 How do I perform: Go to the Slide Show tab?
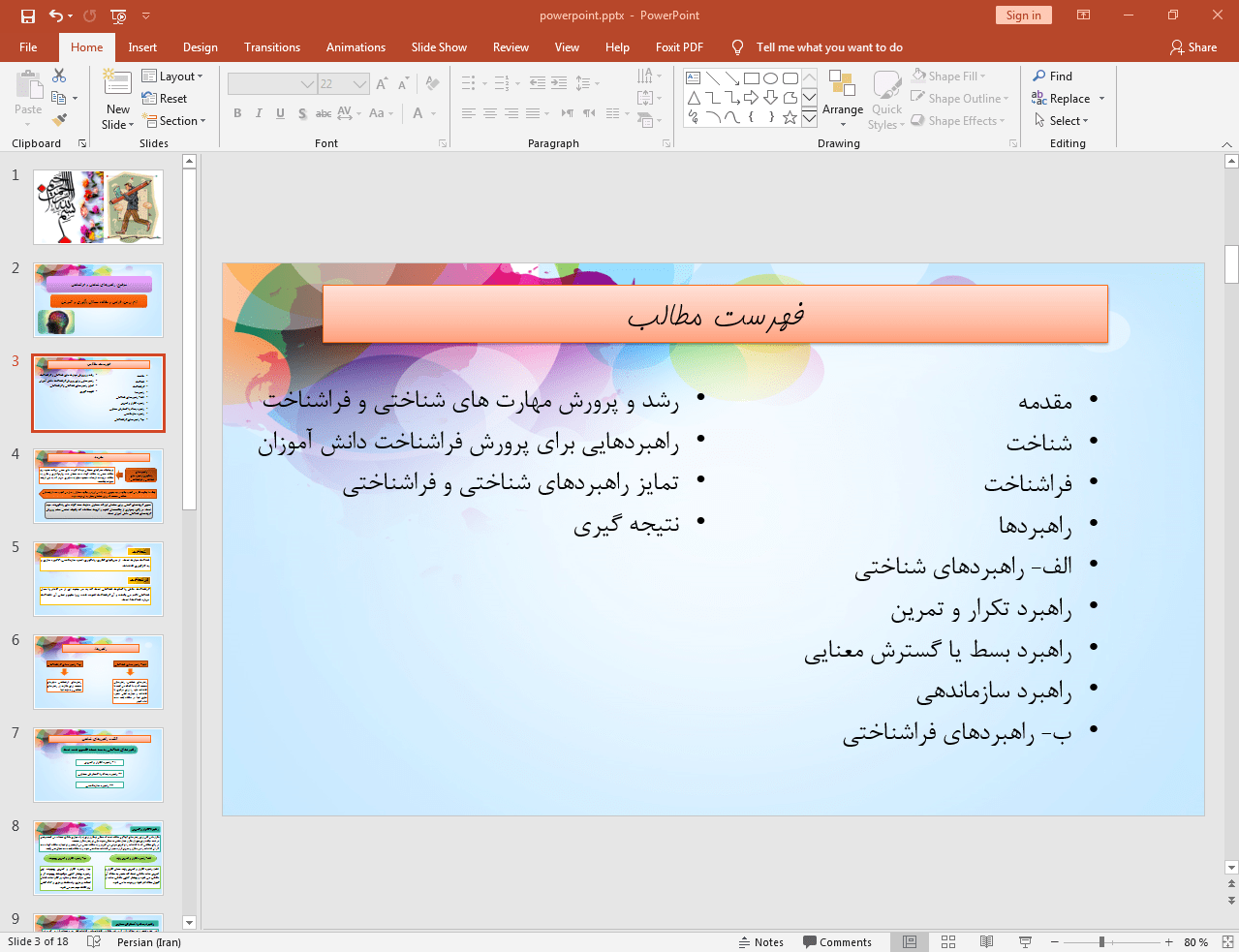point(439,46)
